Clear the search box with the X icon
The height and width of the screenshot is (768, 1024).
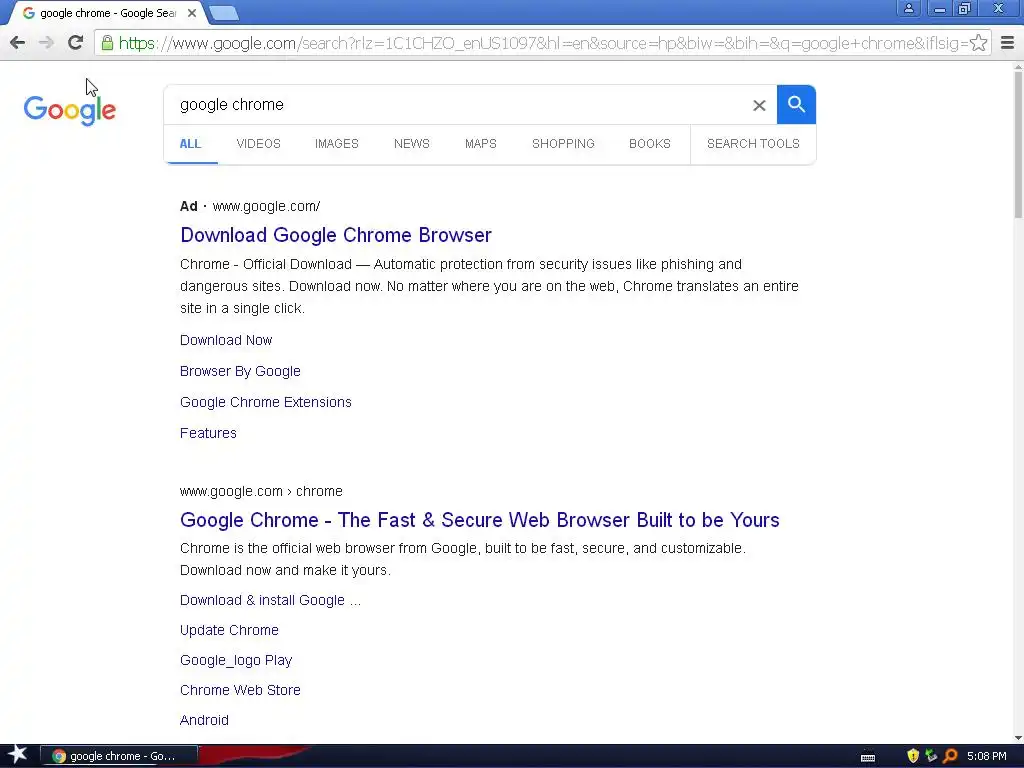(x=759, y=105)
